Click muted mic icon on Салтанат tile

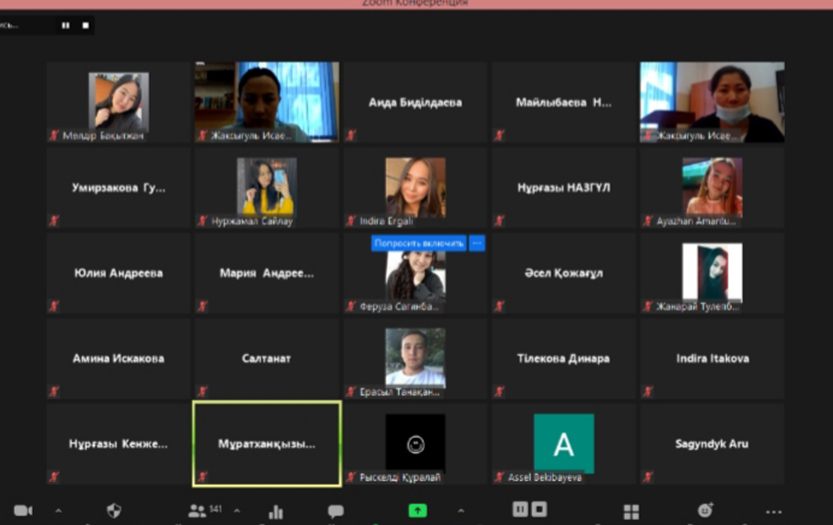[x=202, y=392]
